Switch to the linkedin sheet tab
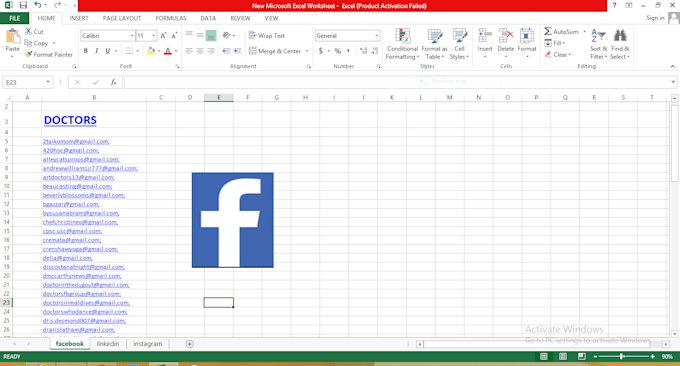The image size is (680, 366). (108, 343)
